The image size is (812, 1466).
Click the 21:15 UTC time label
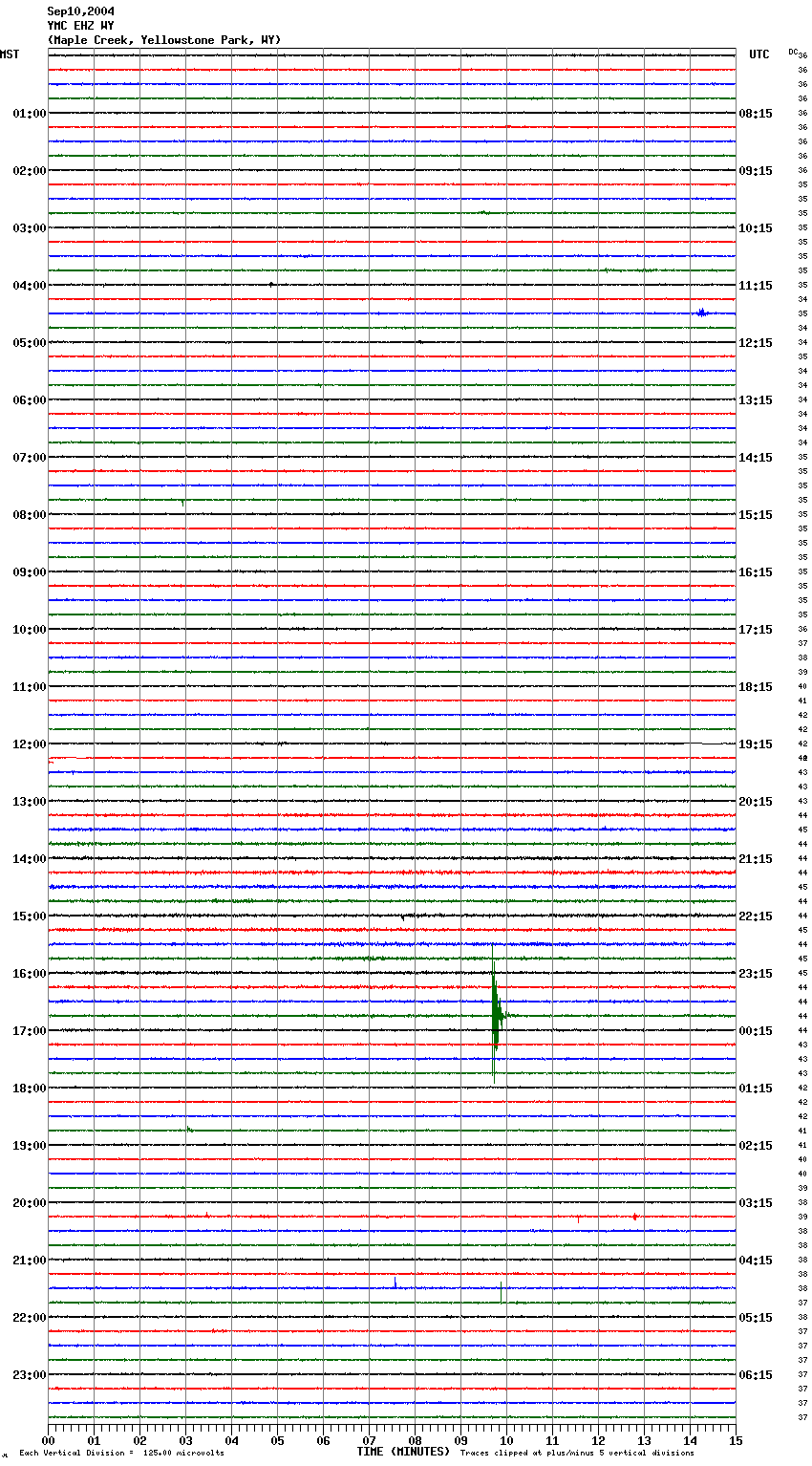(x=756, y=859)
